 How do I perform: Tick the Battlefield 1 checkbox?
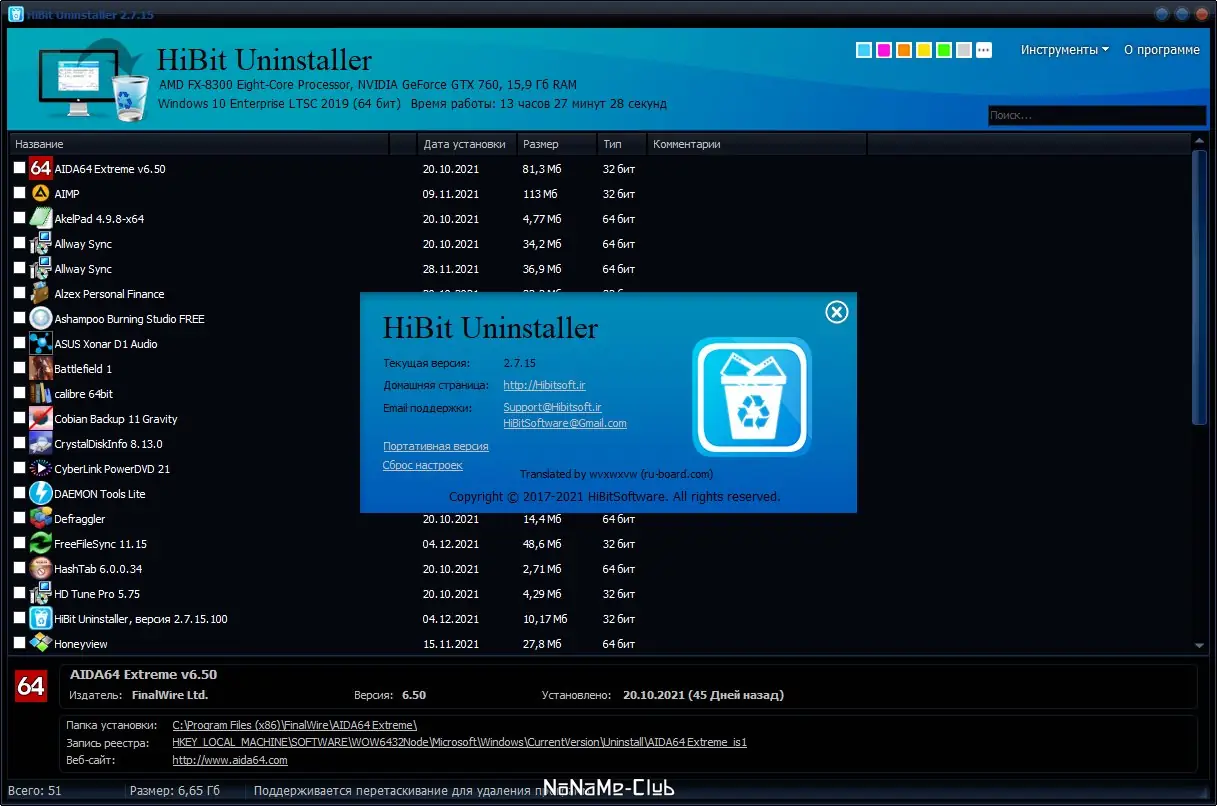pyautogui.click(x=20, y=368)
